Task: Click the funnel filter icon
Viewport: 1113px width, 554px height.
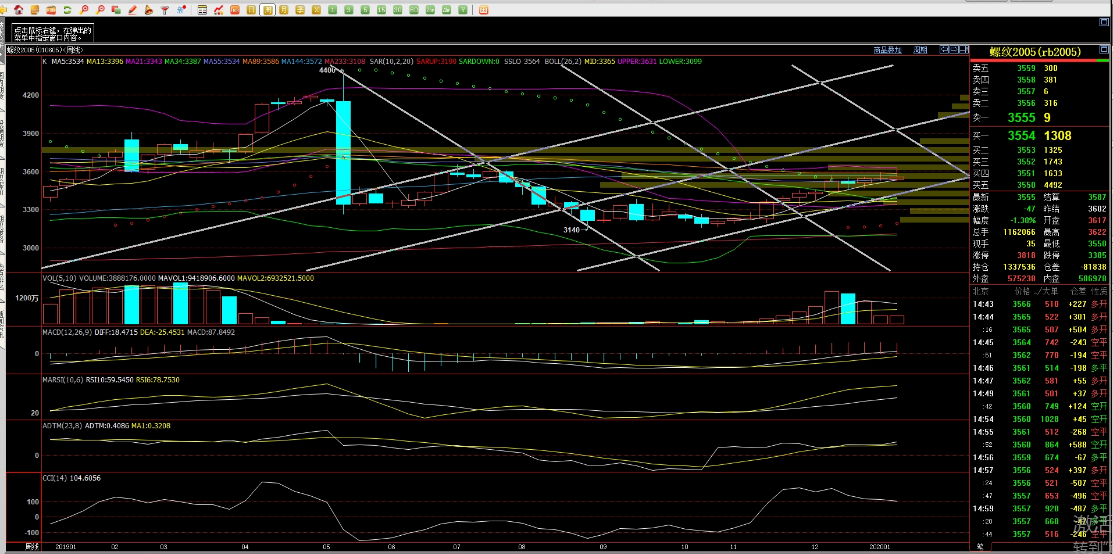Action: click(x=165, y=10)
